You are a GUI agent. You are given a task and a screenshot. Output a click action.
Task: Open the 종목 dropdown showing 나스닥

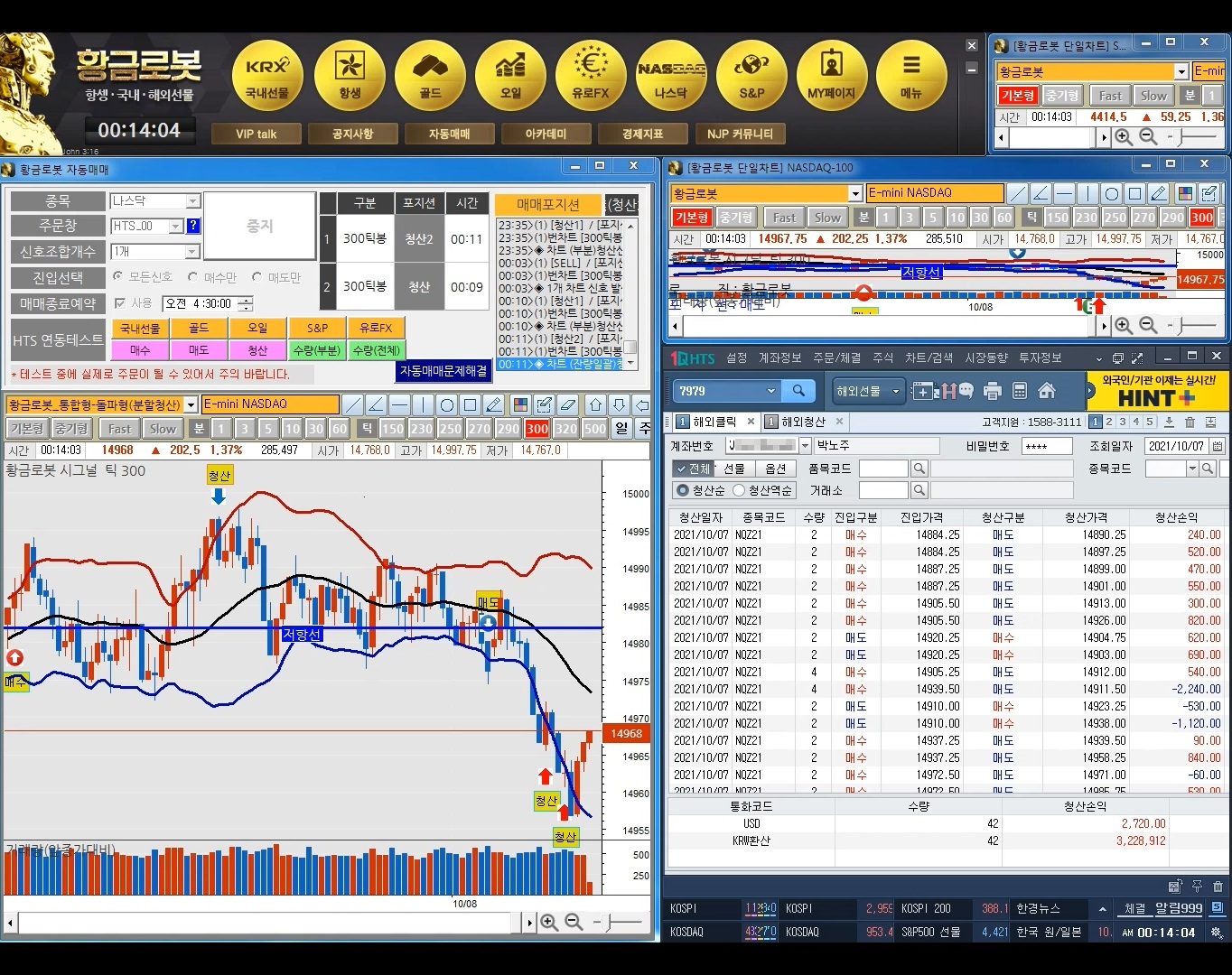[x=192, y=201]
